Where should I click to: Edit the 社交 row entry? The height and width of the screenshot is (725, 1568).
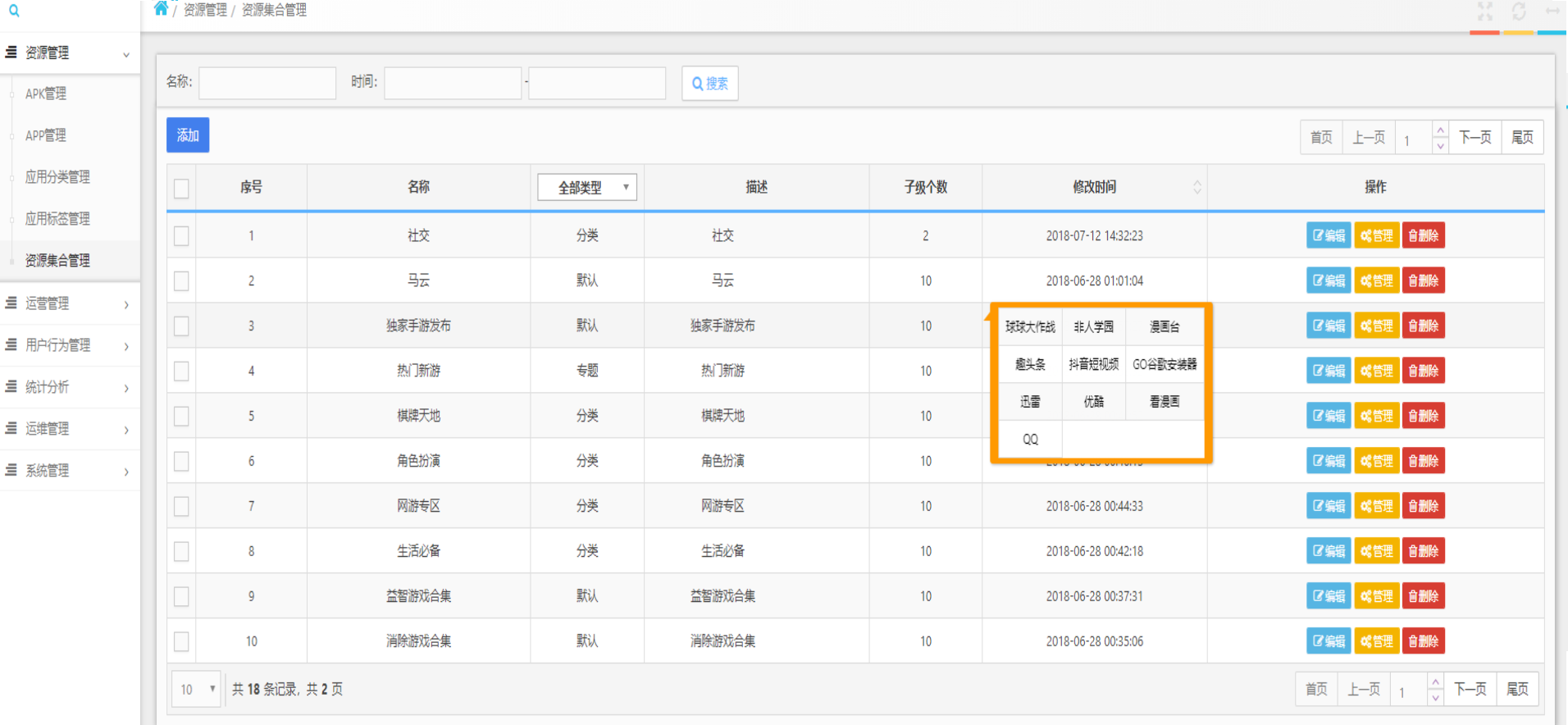click(x=1329, y=235)
